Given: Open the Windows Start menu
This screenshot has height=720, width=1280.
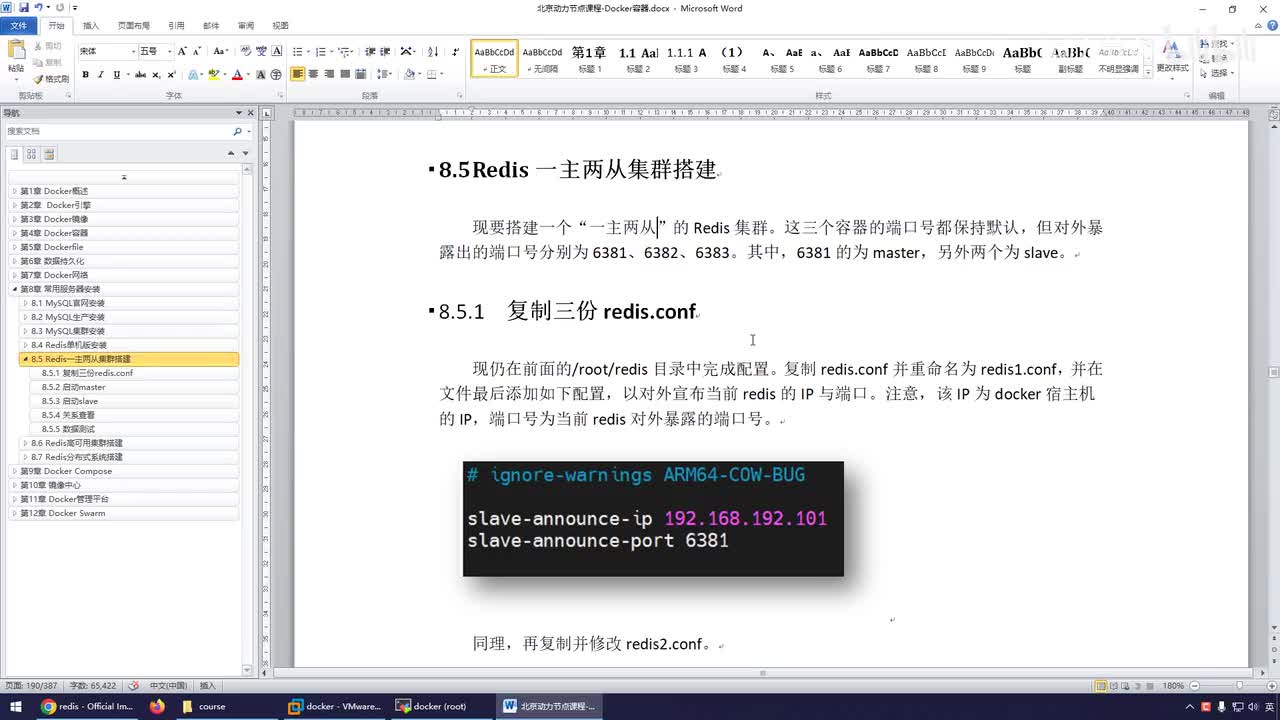Looking at the screenshot, I should tap(15, 706).
